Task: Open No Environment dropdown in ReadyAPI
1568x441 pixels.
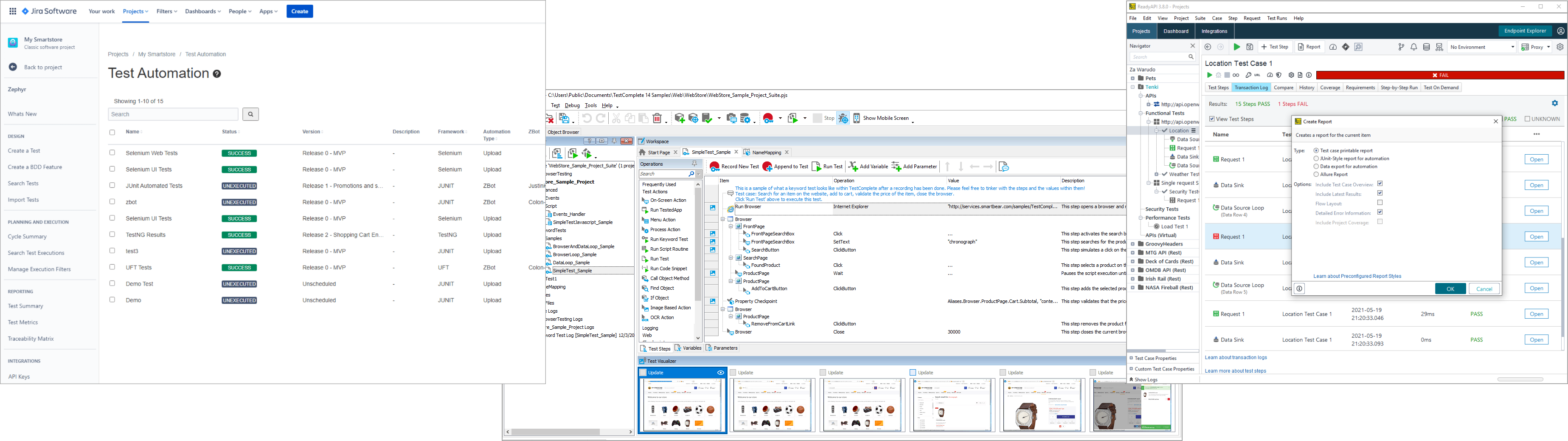Action: tap(1481, 47)
